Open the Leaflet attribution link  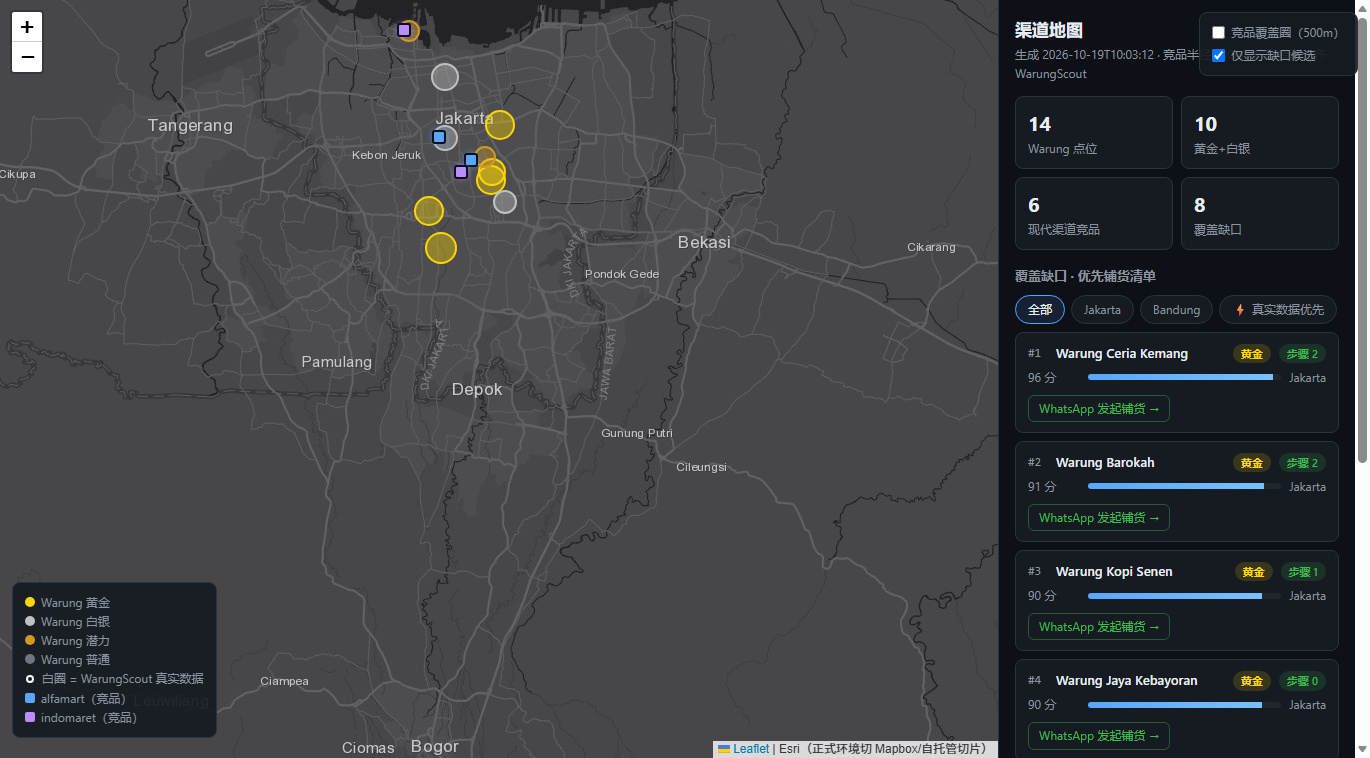coord(751,748)
